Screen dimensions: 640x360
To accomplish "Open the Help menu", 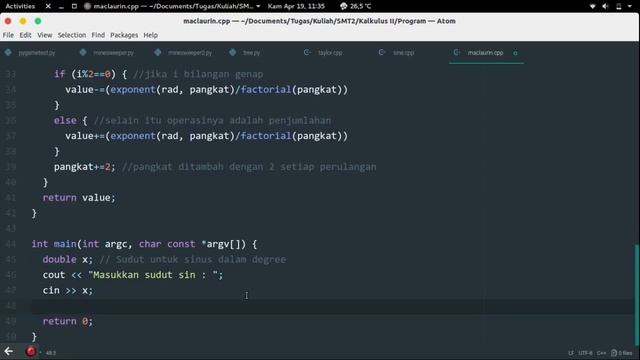I will pos(151,35).
